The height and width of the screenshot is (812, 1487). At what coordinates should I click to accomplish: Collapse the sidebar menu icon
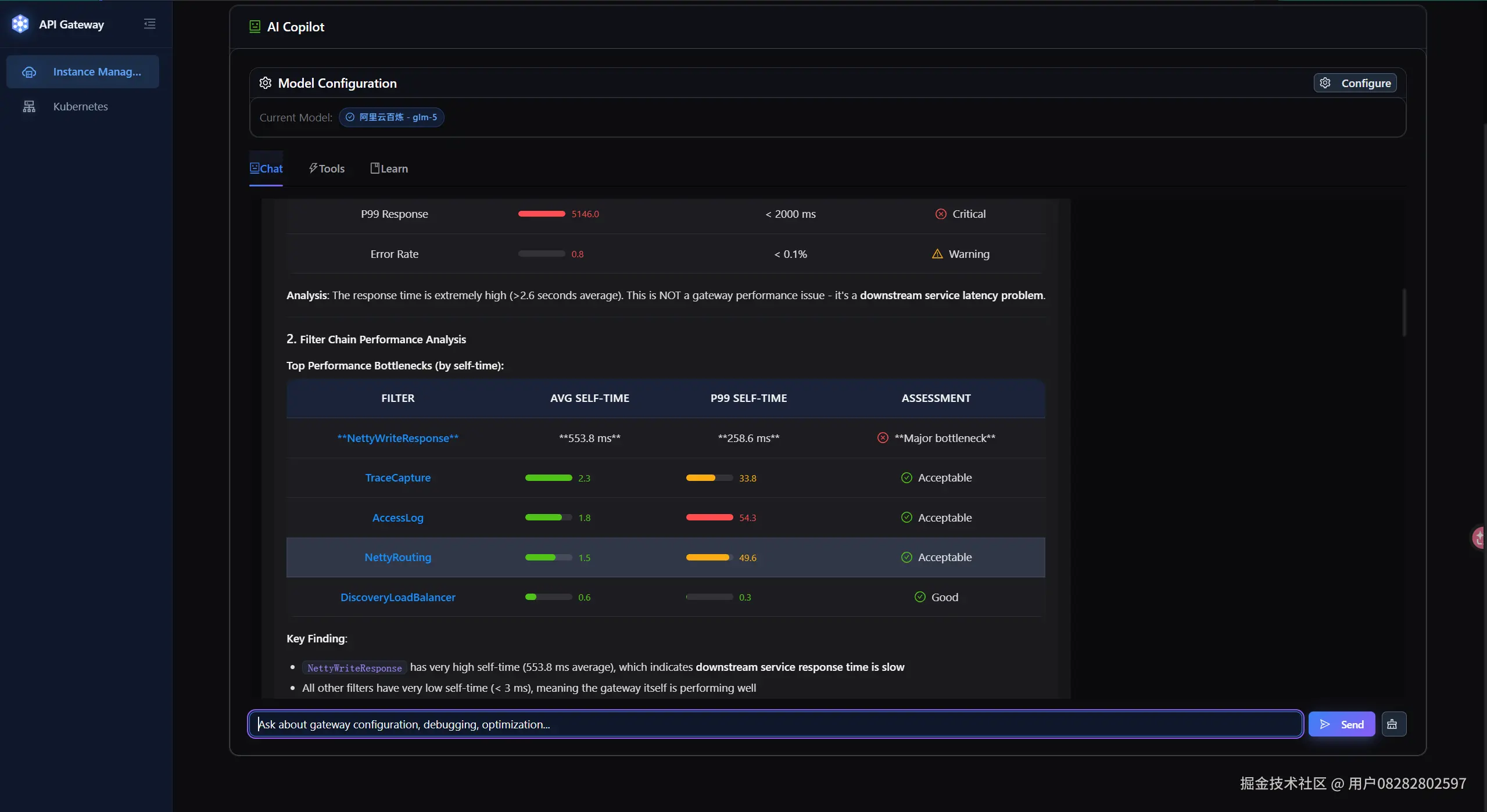tap(149, 24)
